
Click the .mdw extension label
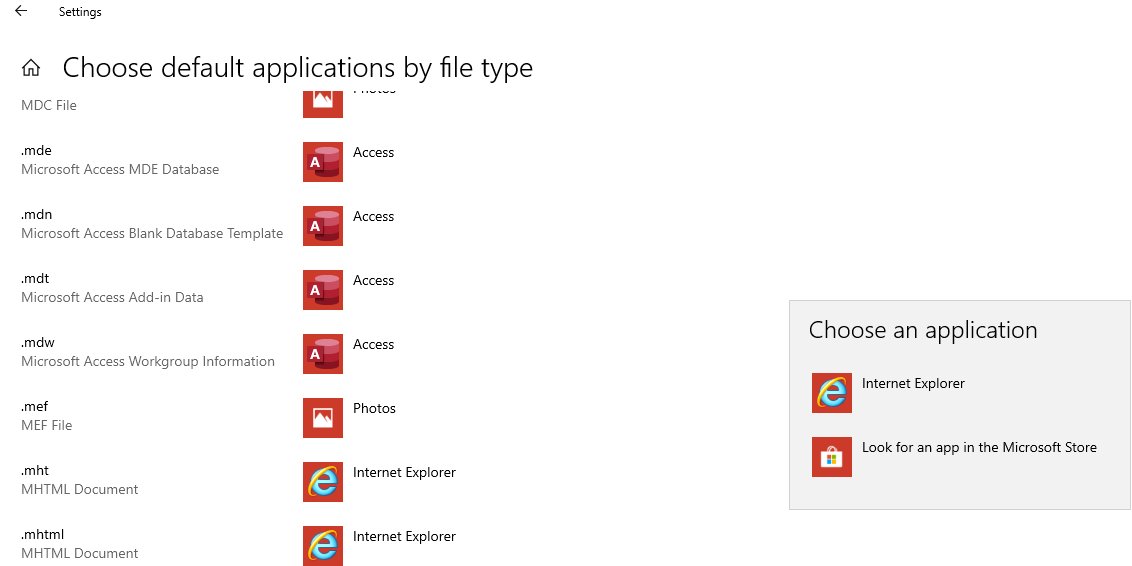coord(38,343)
